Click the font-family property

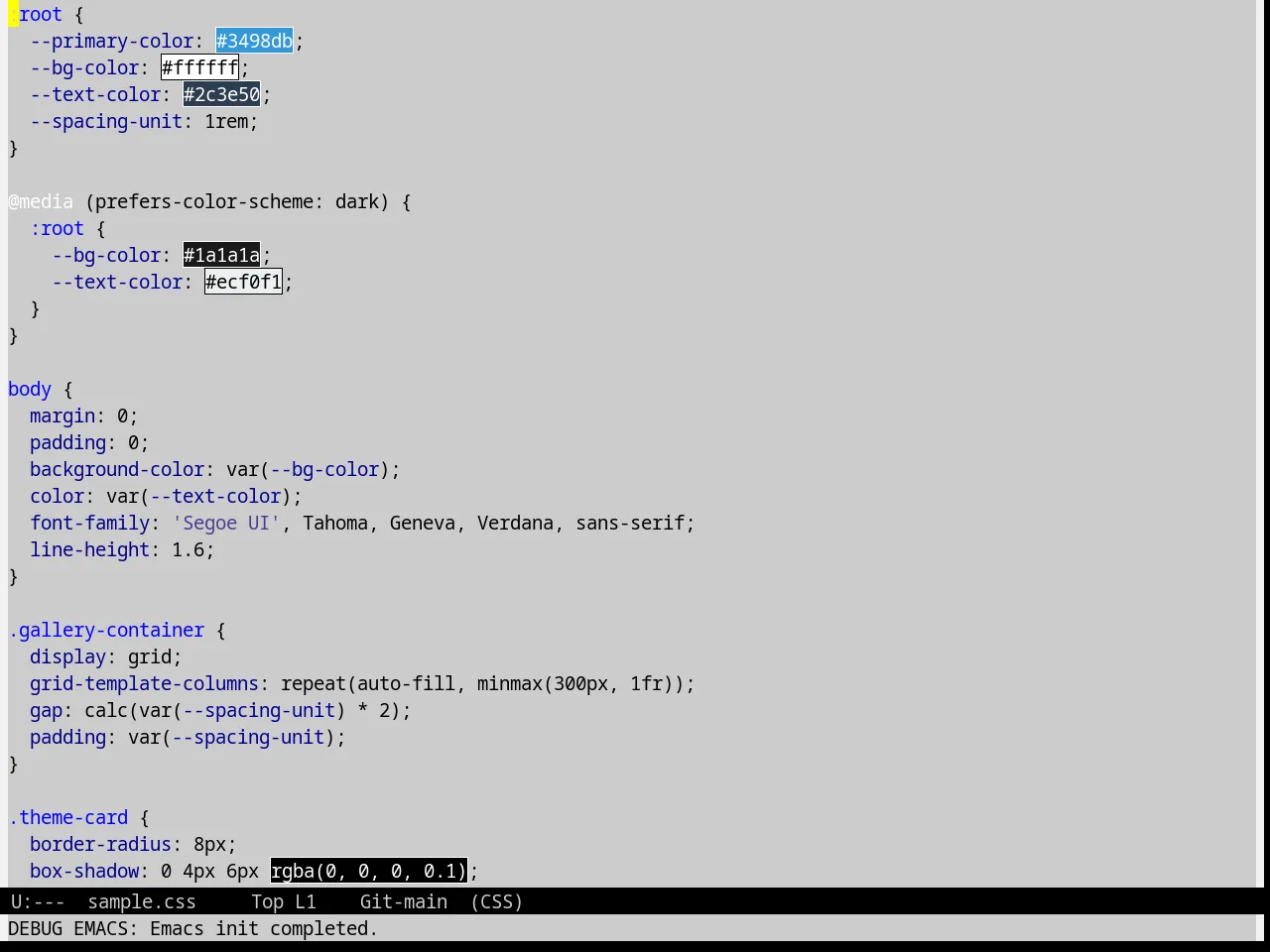click(89, 523)
